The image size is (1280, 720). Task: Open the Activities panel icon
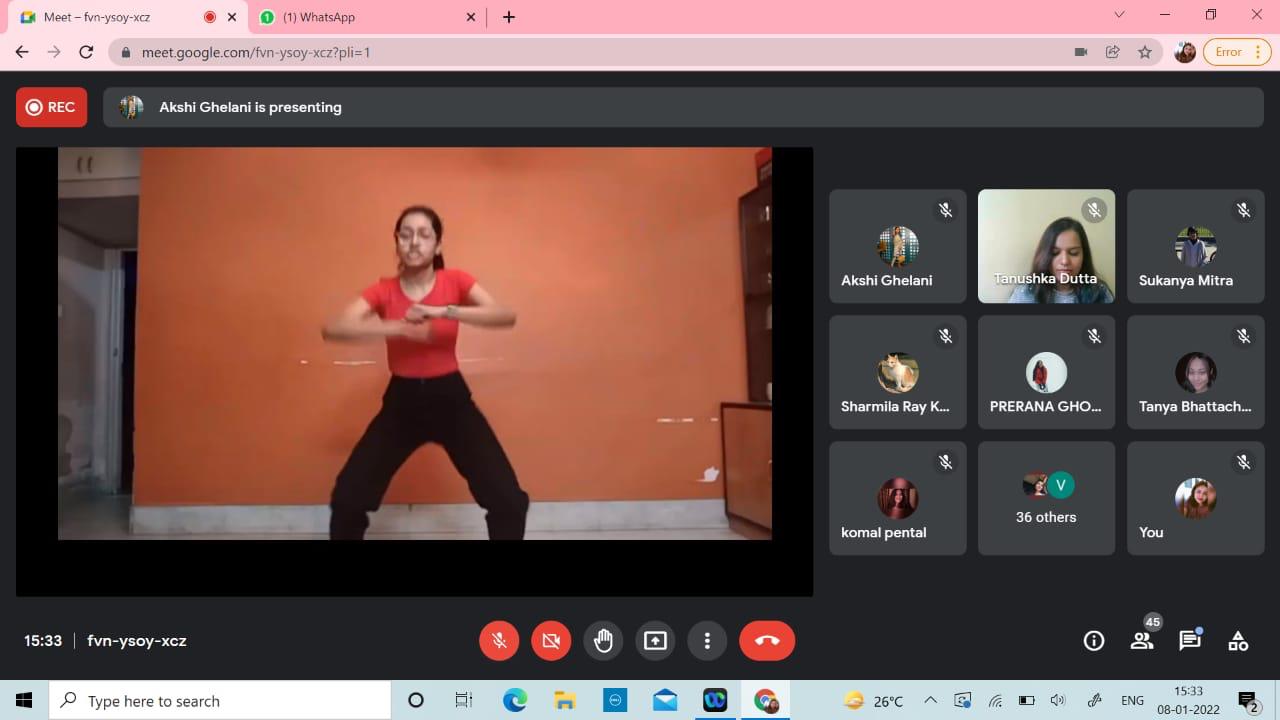click(x=1238, y=641)
